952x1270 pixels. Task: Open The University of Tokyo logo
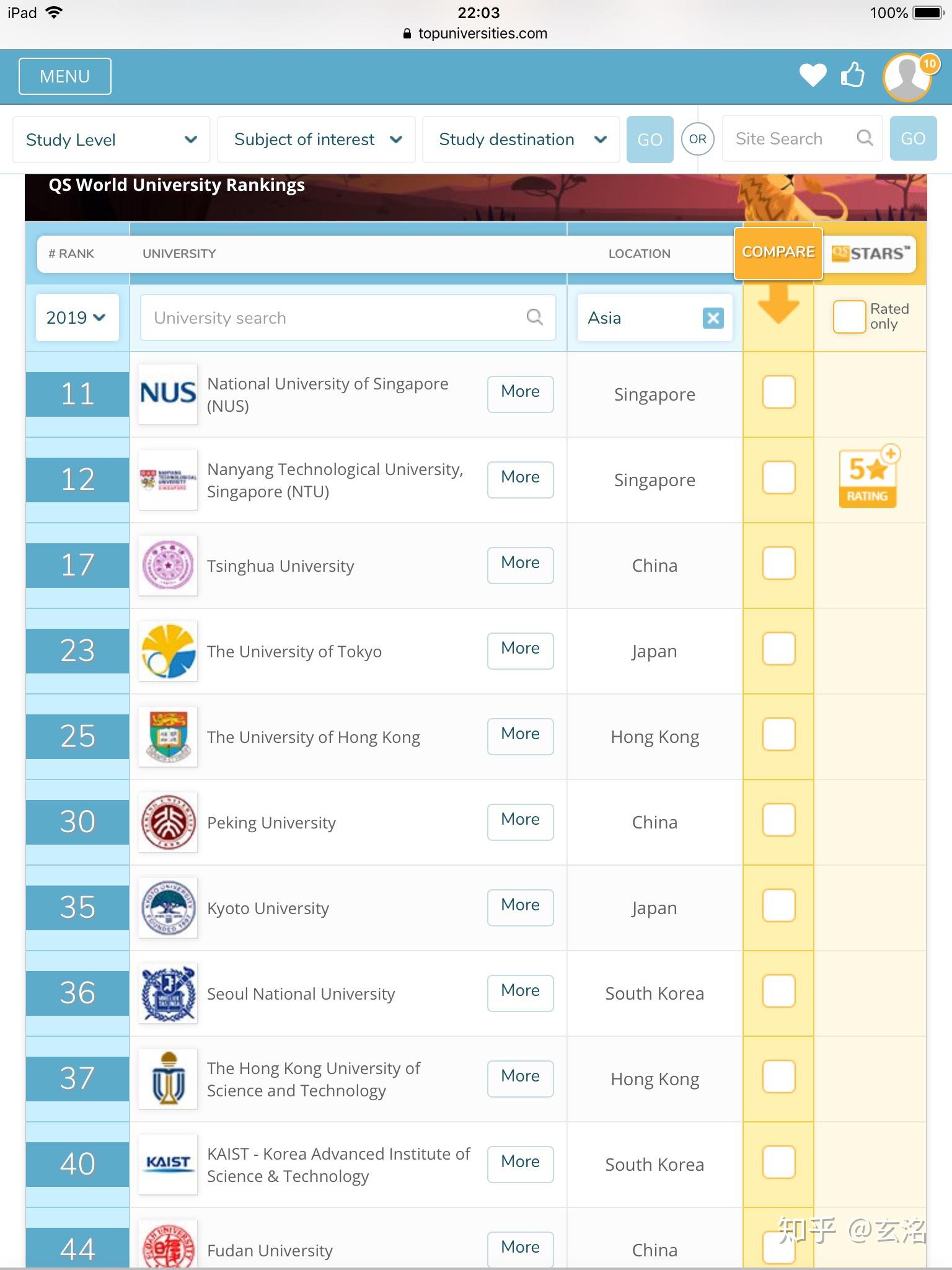pos(168,651)
